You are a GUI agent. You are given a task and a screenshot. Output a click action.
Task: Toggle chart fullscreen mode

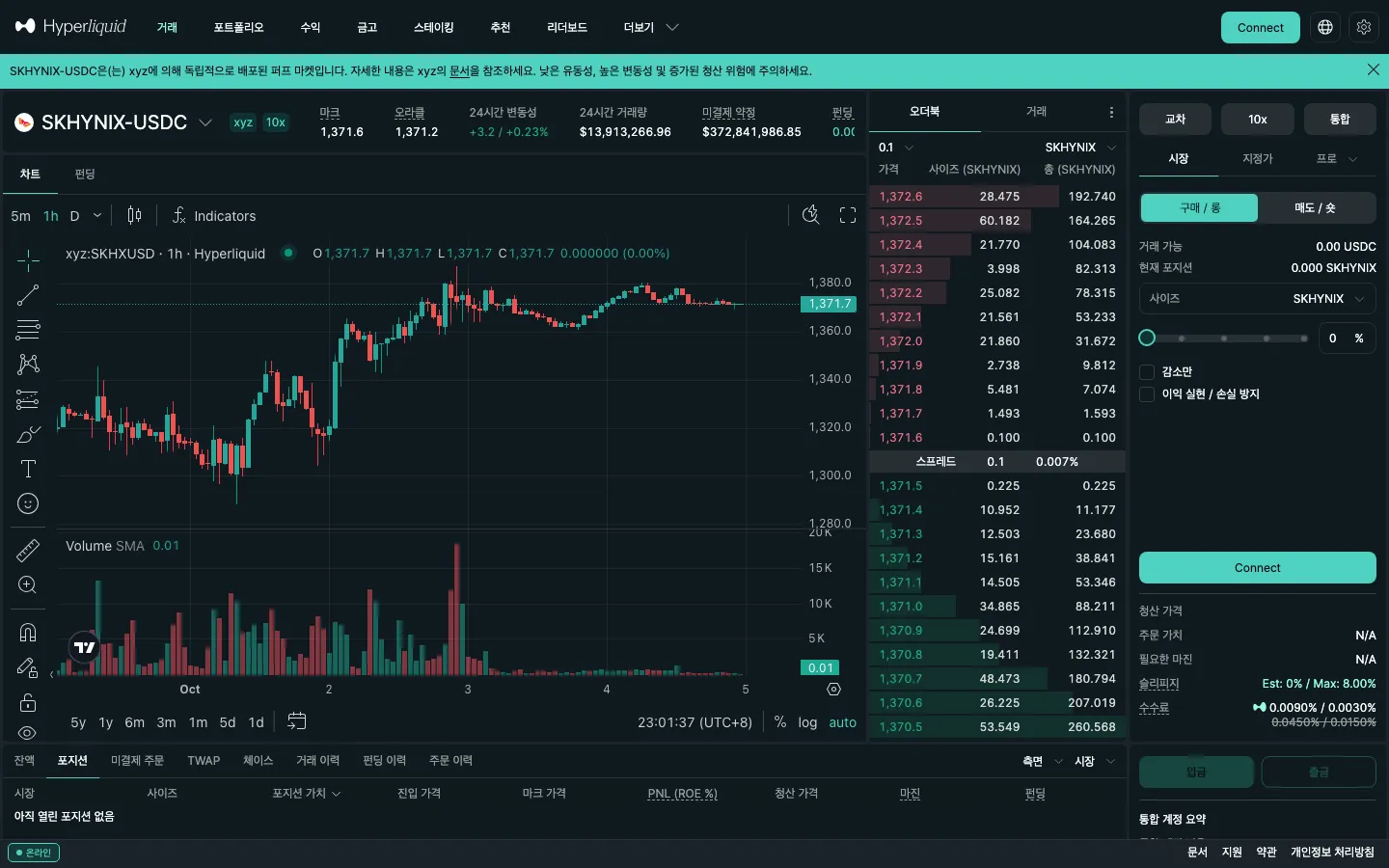point(848,215)
